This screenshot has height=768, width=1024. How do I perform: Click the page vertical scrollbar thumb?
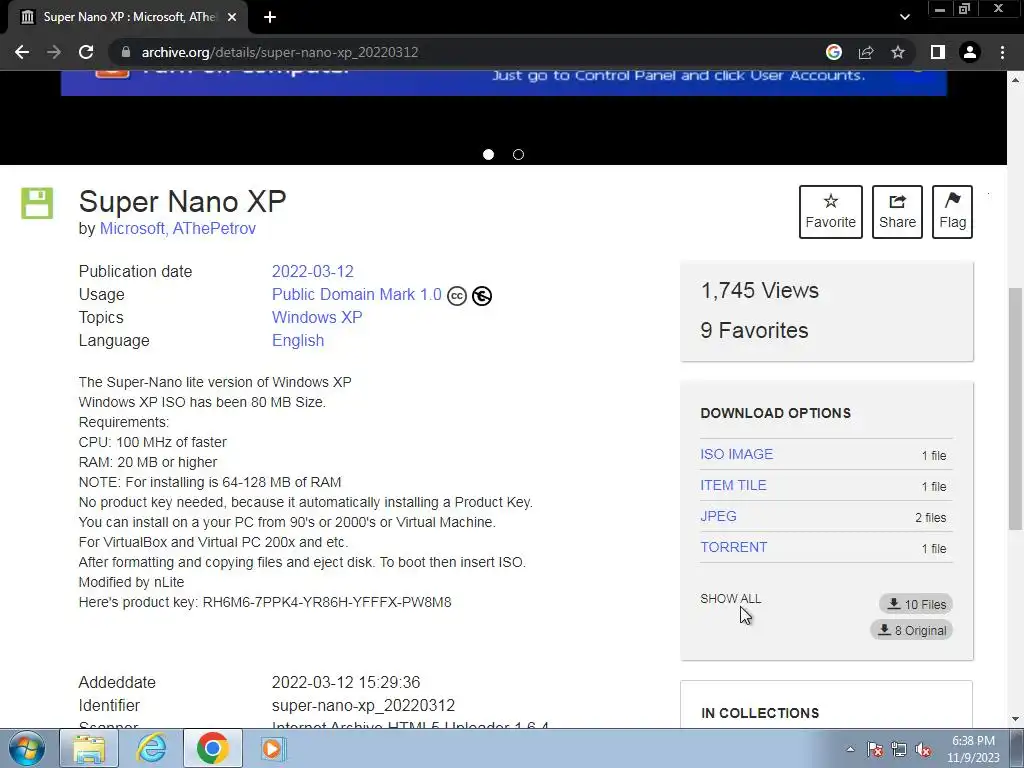(x=1016, y=409)
